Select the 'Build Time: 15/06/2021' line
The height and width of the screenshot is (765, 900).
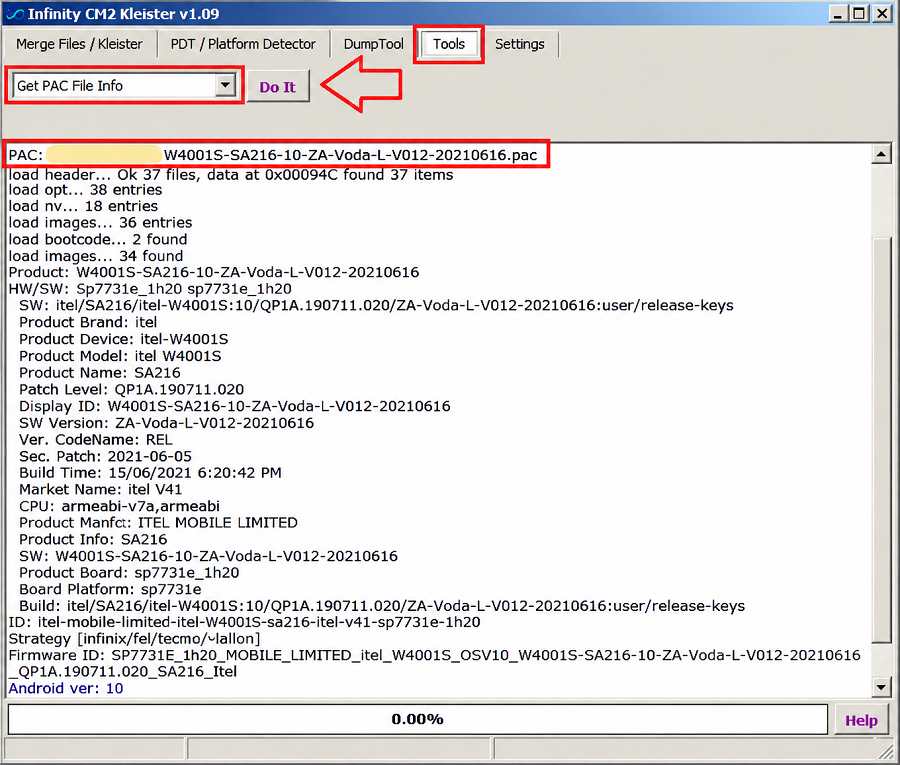tap(150, 473)
